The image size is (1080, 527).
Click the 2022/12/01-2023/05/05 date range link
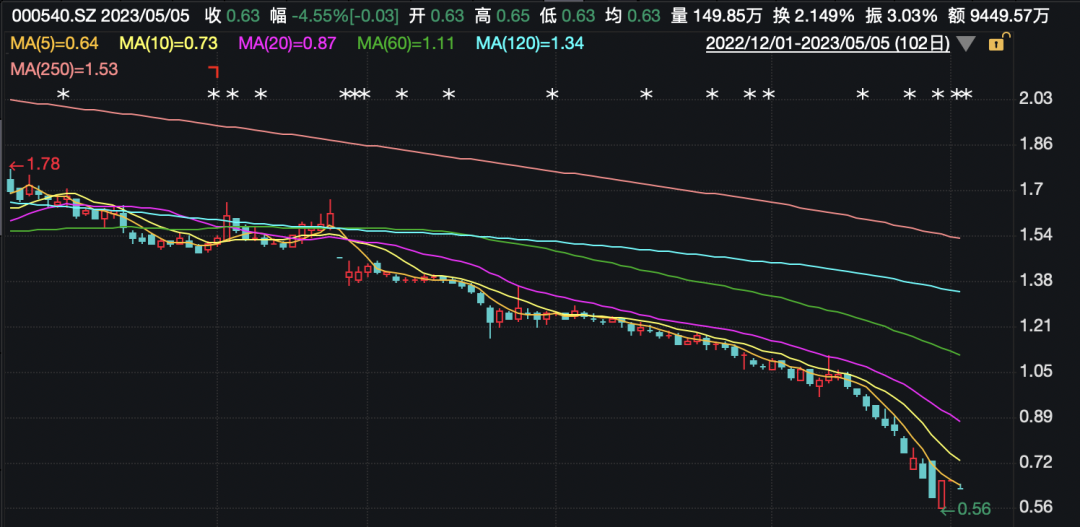pyautogui.click(x=828, y=44)
